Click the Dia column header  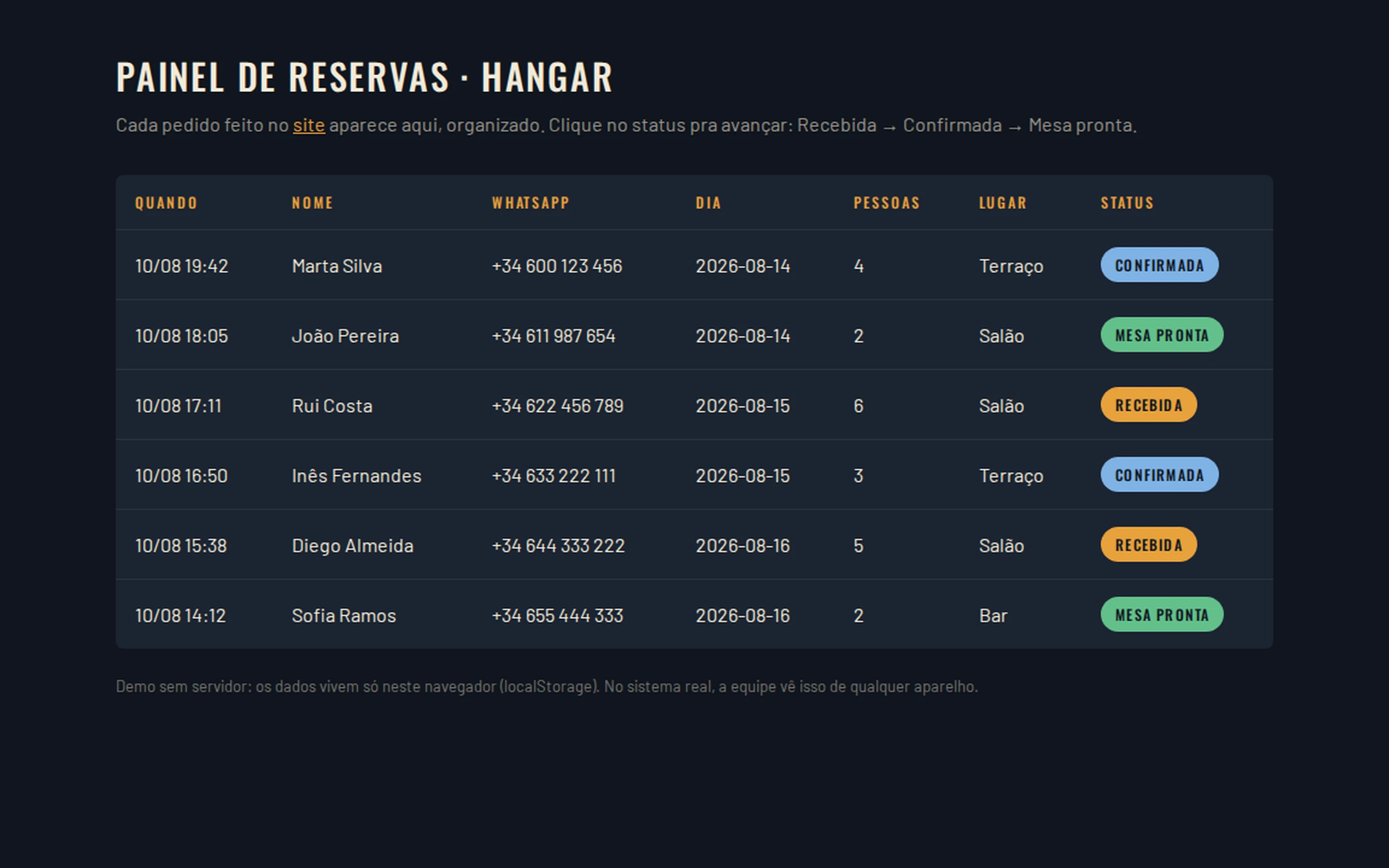tap(708, 203)
